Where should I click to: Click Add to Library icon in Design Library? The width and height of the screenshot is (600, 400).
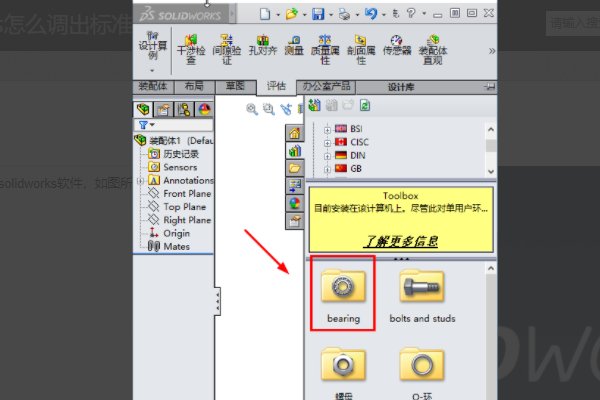click(x=315, y=105)
